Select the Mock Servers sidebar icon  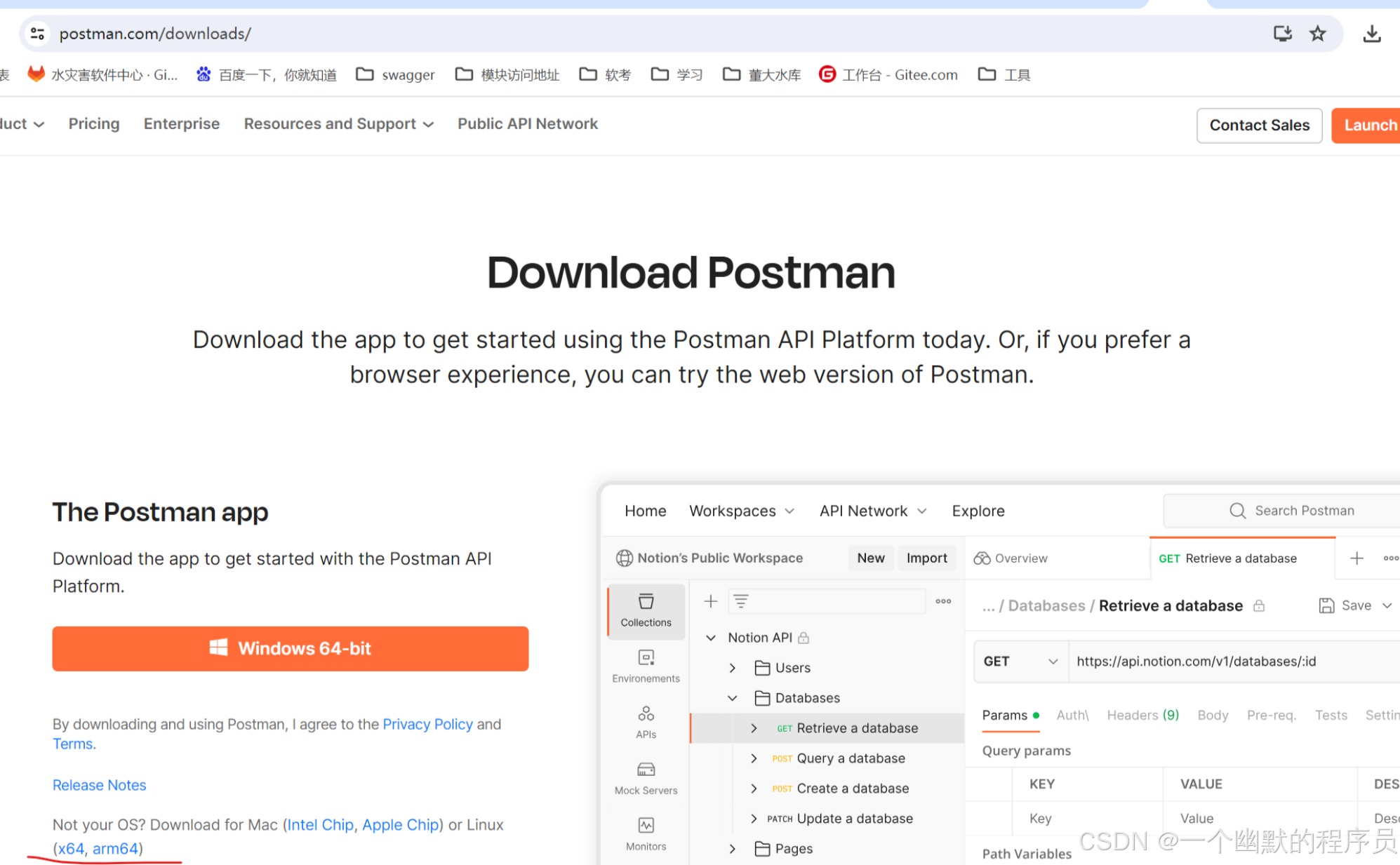tap(646, 779)
